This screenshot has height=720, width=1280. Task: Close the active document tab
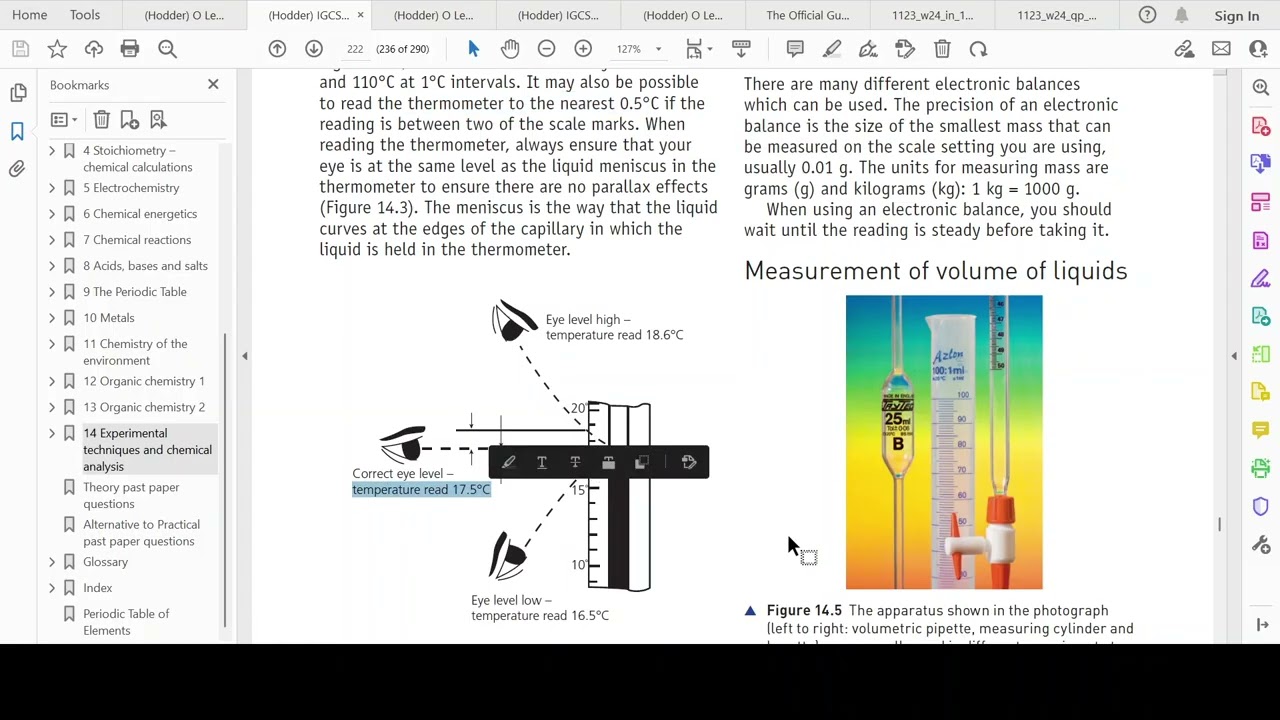[x=360, y=15]
